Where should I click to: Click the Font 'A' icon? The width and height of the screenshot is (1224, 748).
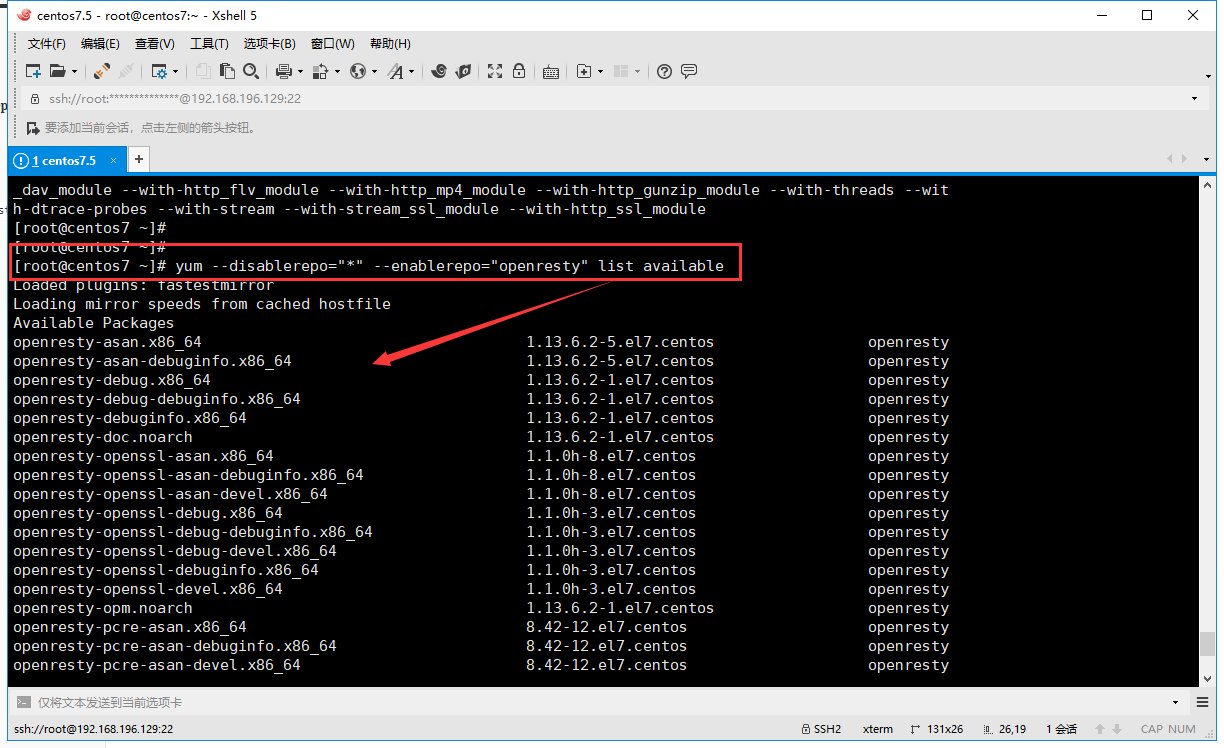coord(395,71)
